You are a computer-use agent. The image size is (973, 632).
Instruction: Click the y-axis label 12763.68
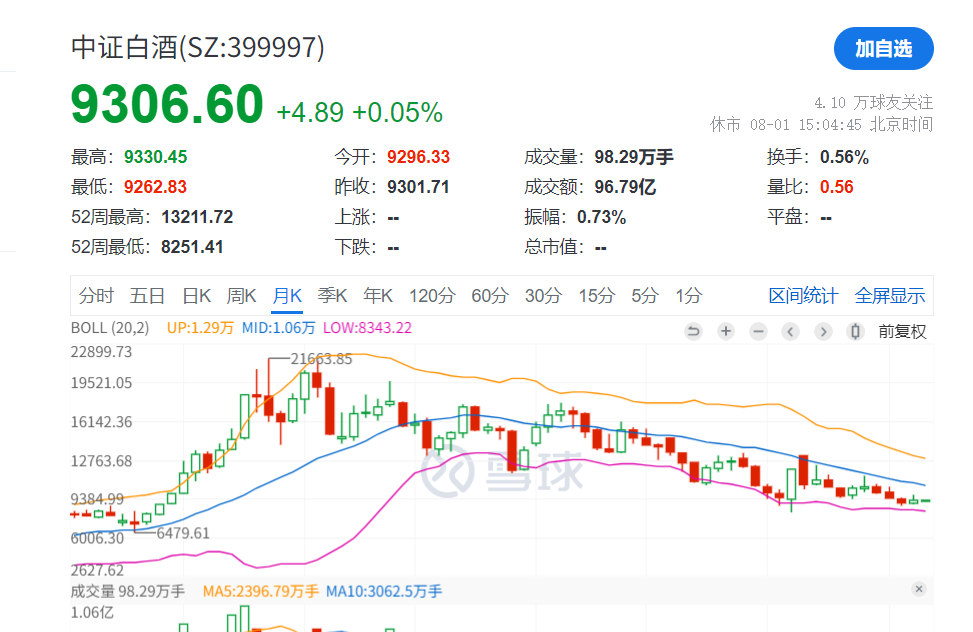(x=101, y=461)
